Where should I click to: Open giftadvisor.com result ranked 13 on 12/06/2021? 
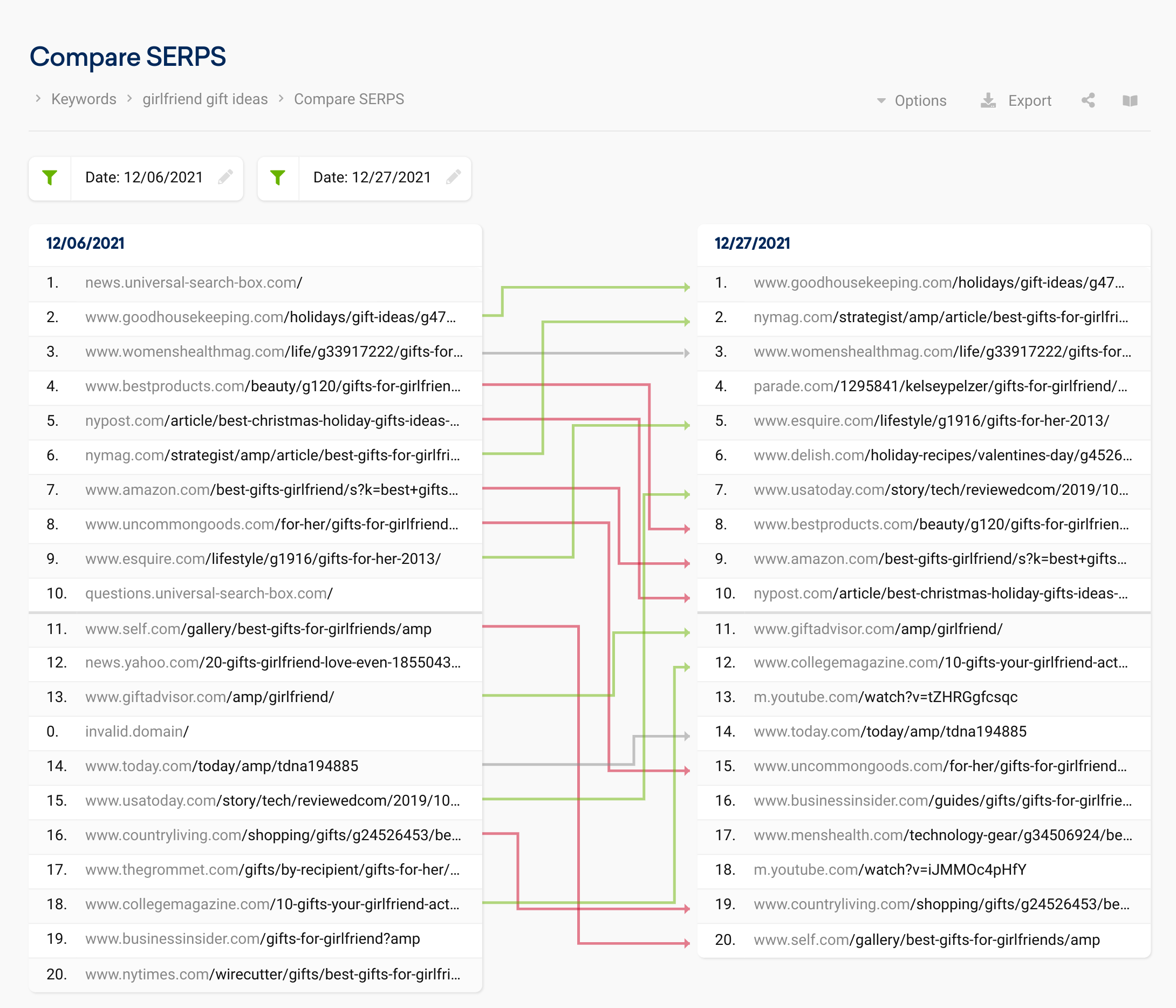[209, 697]
